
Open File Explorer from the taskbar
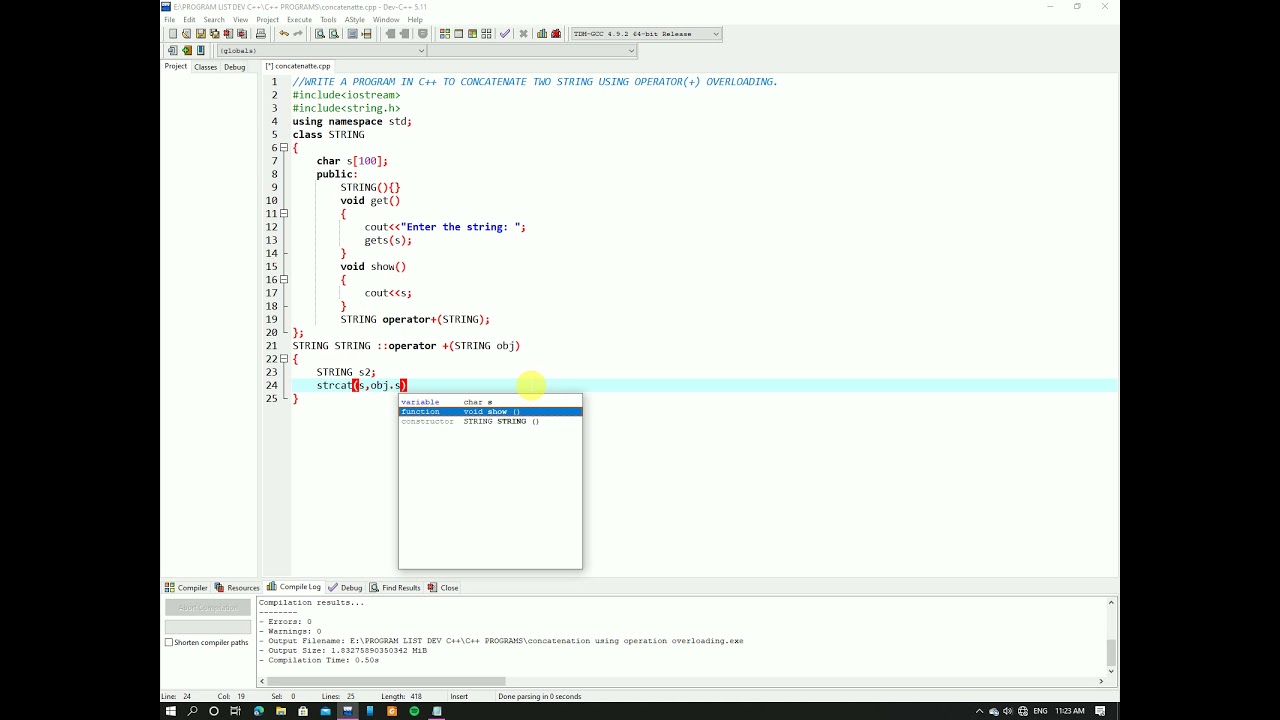pyautogui.click(x=281, y=711)
